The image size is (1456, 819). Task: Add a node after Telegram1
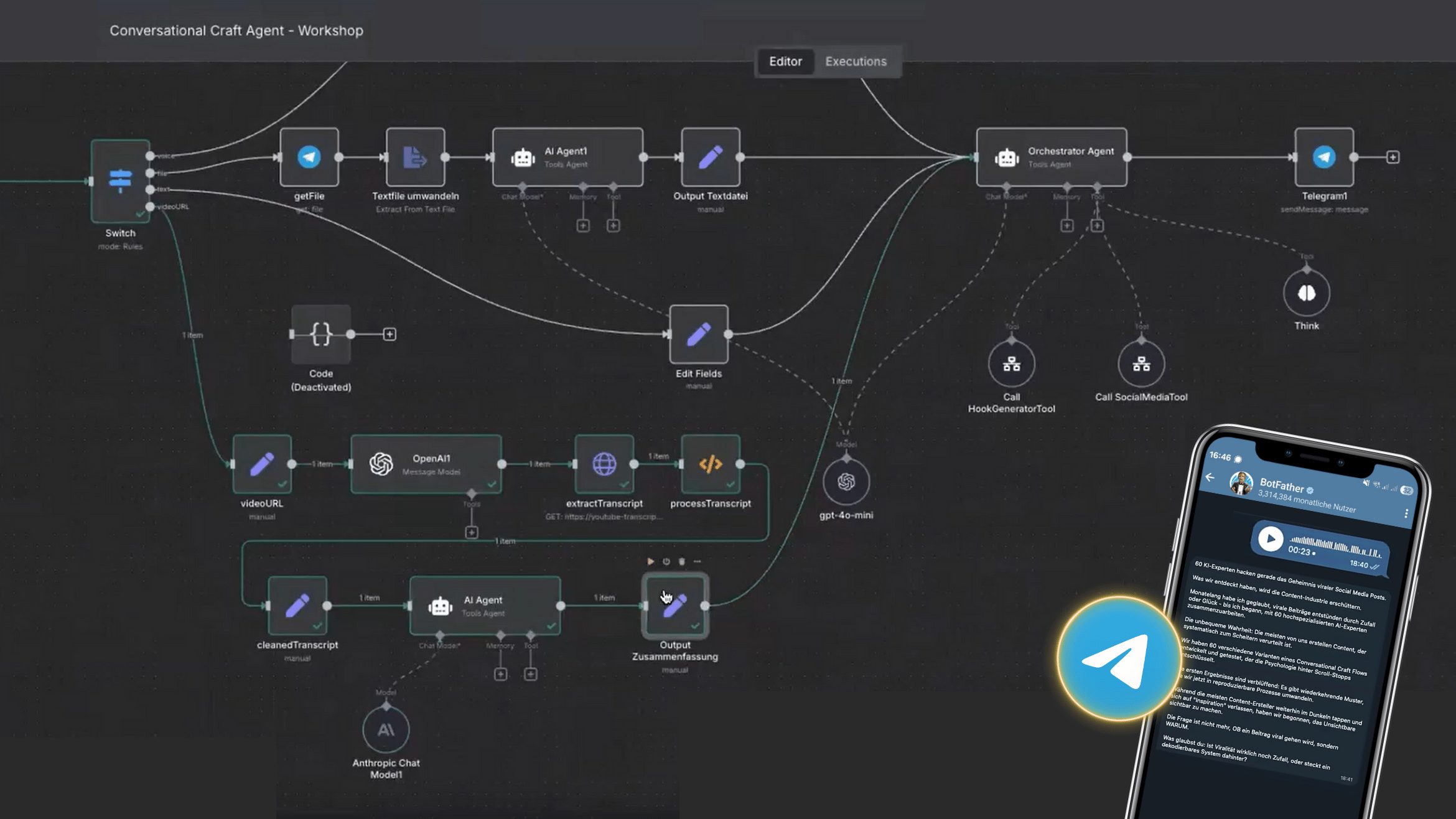click(1393, 157)
